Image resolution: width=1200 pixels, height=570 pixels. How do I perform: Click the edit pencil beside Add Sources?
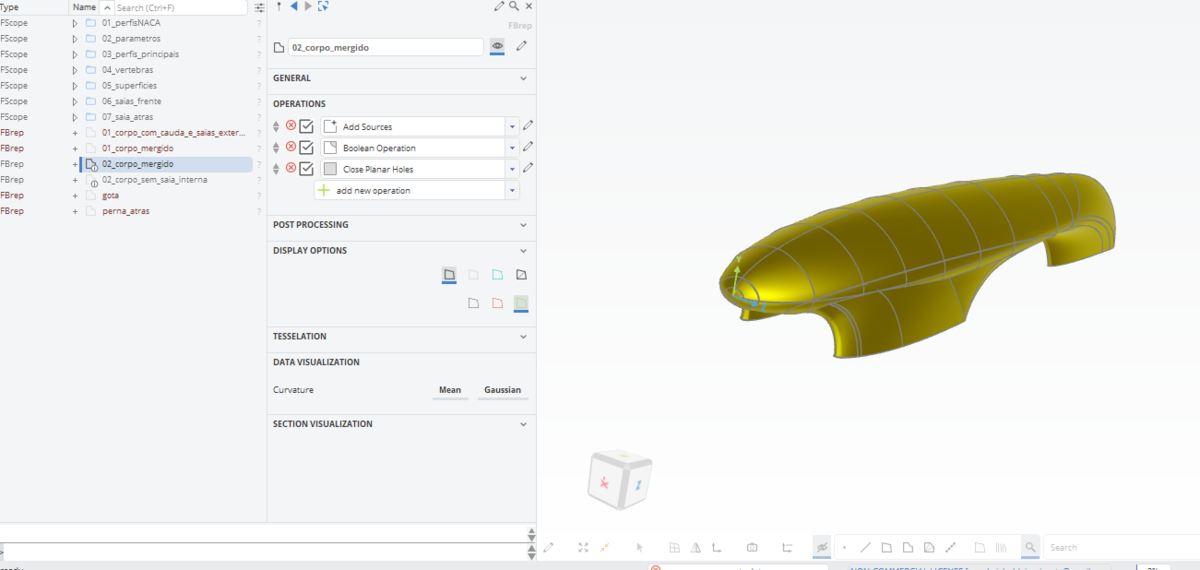point(528,126)
